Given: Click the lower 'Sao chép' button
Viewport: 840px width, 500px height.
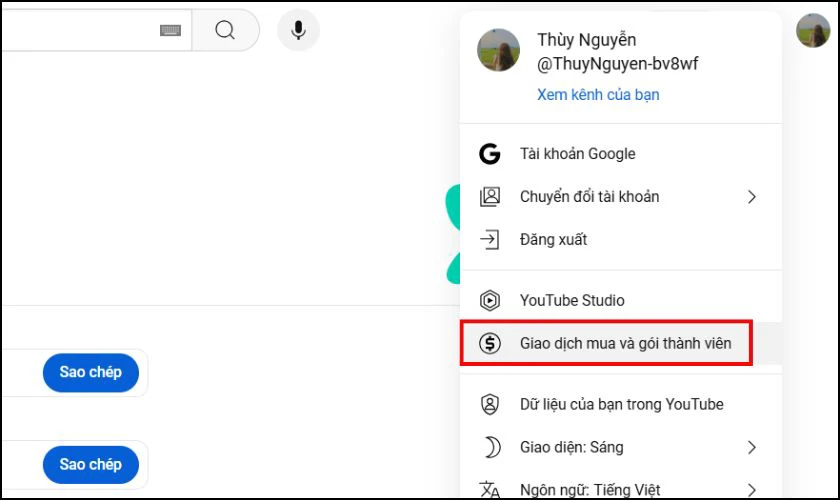Looking at the screenshot, I should tap(91, 465).
